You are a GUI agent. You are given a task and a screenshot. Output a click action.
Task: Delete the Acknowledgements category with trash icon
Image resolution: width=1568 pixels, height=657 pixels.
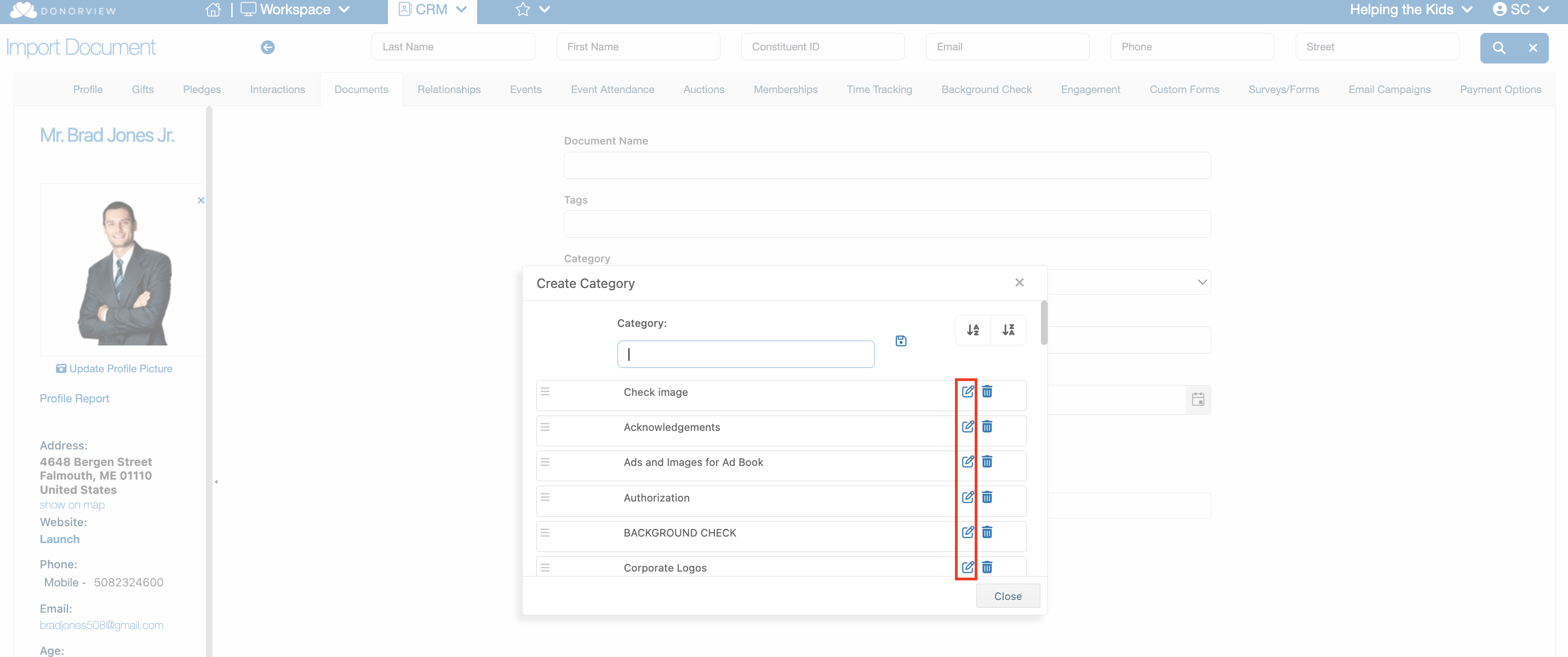[987, 427]
